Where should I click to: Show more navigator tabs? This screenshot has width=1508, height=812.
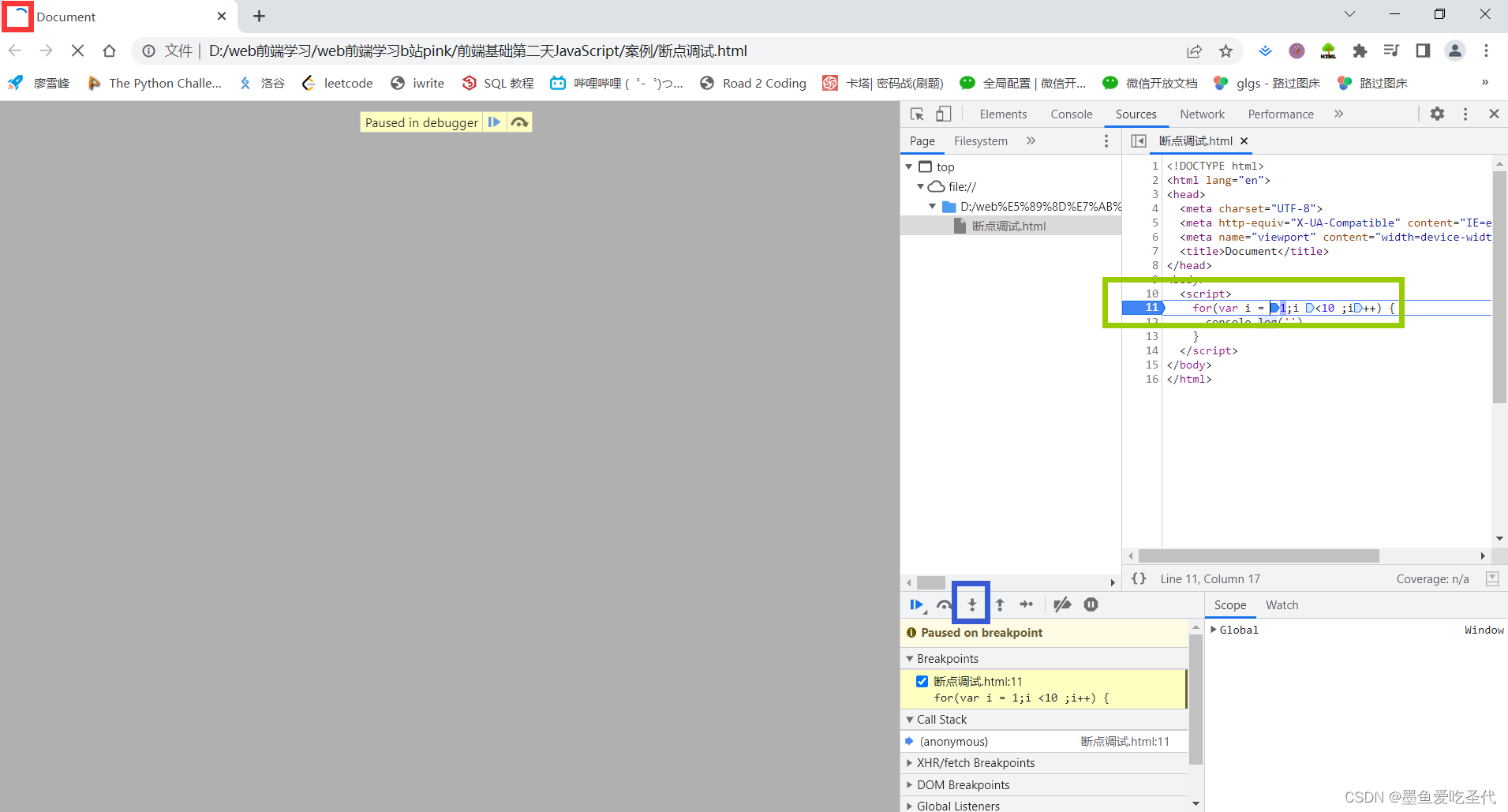point(1031,140)
